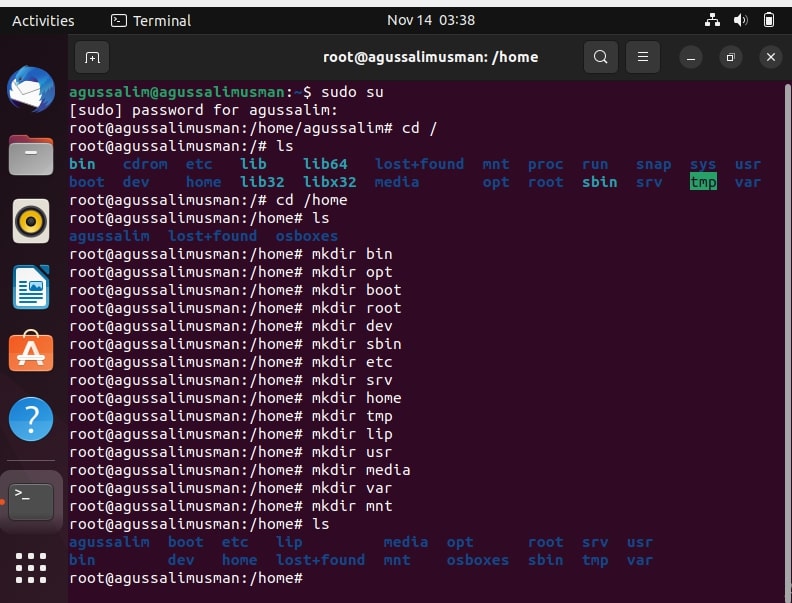Open LibreOffice Writer from dock
This screenshot has height=603, width=792.
(x=31, y=287)
